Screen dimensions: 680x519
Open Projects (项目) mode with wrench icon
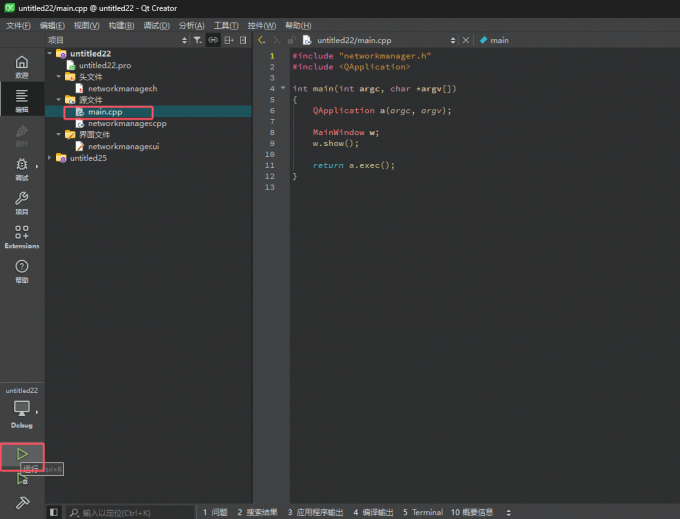[x=22, y=203]
